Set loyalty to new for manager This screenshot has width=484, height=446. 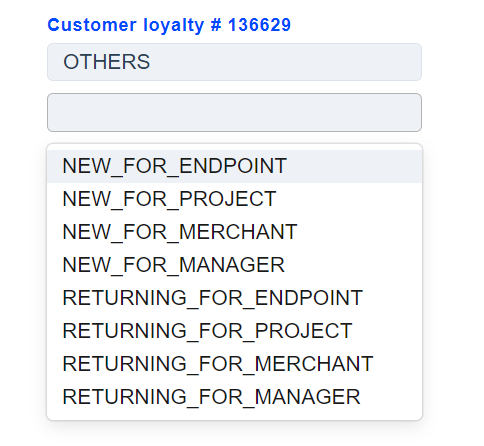[x=234, y=265]
